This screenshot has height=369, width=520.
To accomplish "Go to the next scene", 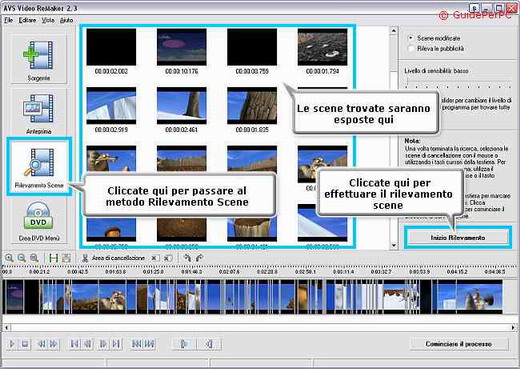I will point(149,344).
